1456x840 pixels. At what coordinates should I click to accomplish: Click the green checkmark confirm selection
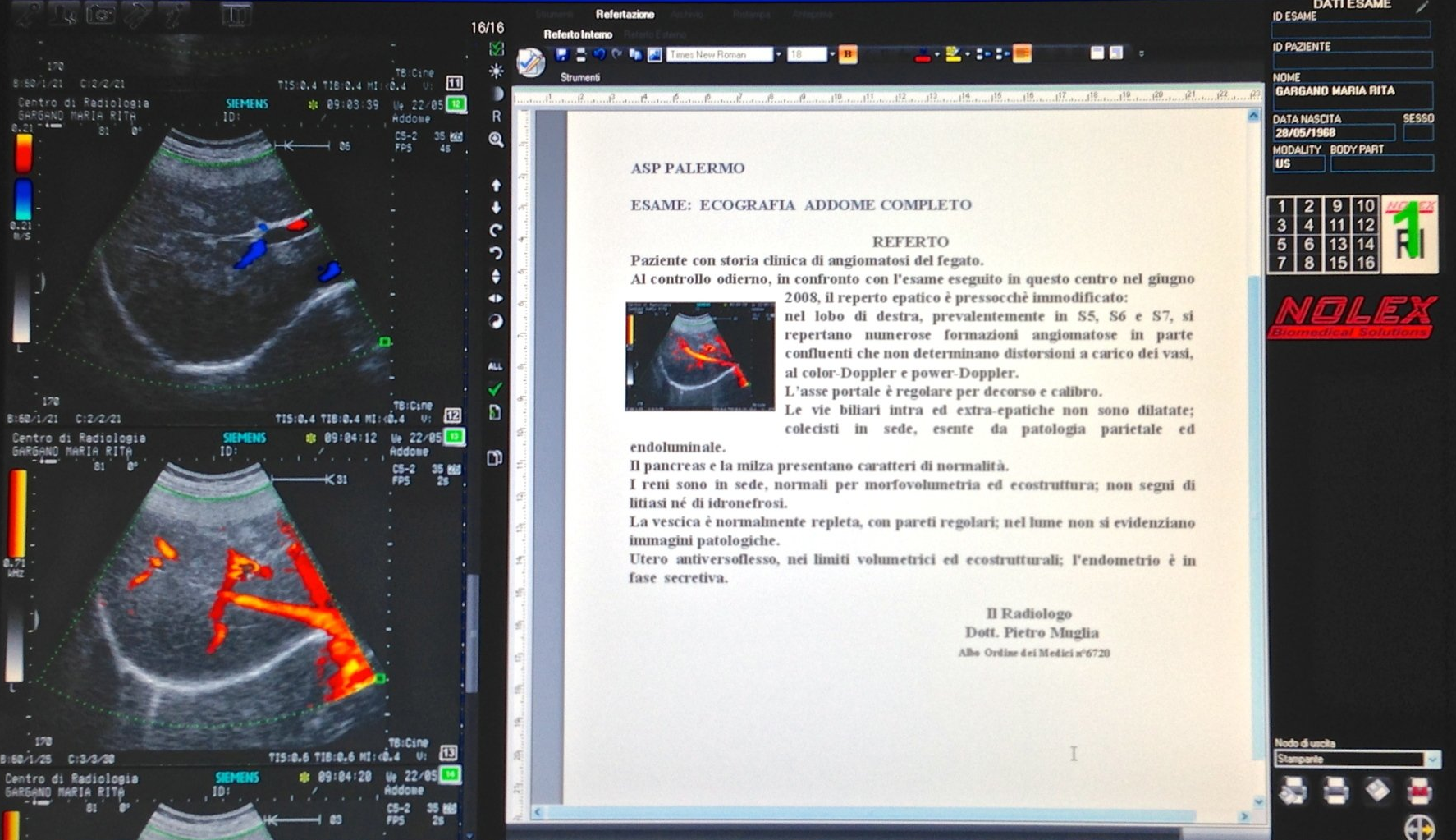click(495, 389)
